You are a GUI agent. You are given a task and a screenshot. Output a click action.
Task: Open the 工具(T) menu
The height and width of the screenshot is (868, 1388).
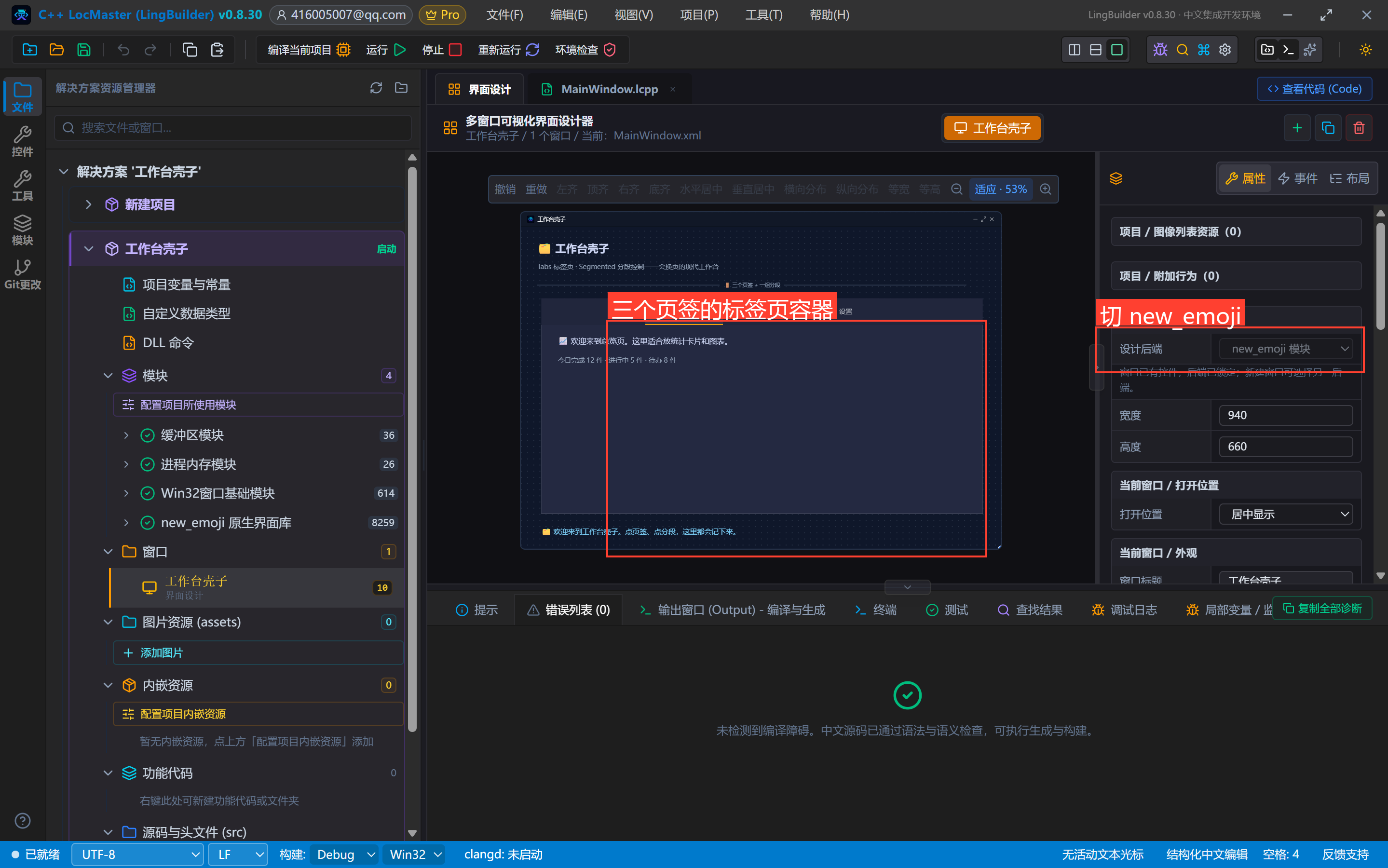763,15
